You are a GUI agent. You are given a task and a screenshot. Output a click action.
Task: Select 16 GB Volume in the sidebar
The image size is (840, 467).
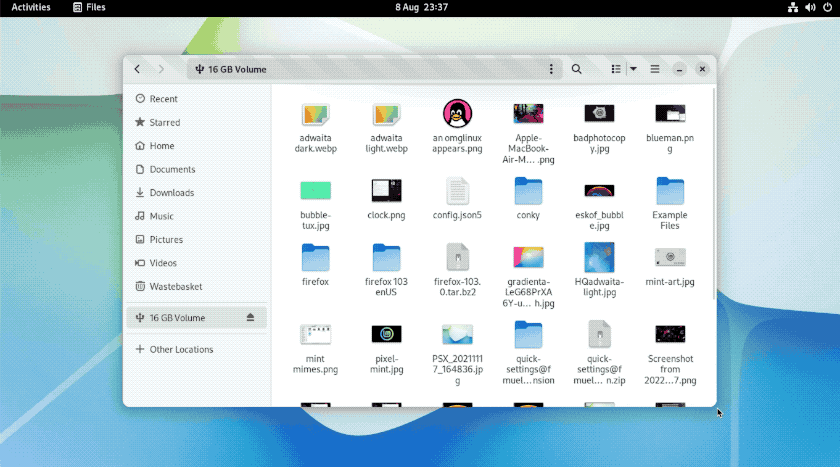tap(196, 318)
